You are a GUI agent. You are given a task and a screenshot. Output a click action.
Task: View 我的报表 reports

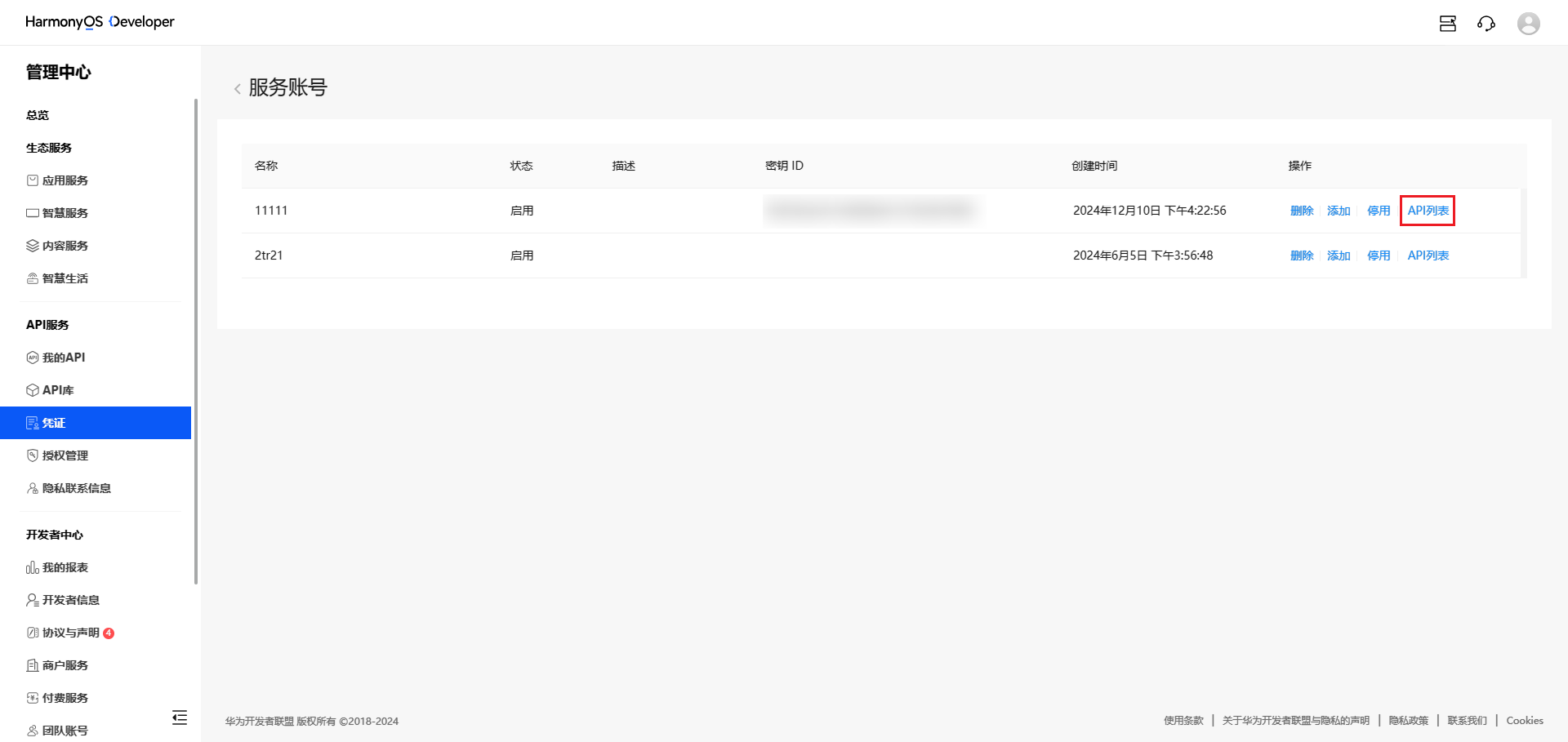[x=66, y=566]
